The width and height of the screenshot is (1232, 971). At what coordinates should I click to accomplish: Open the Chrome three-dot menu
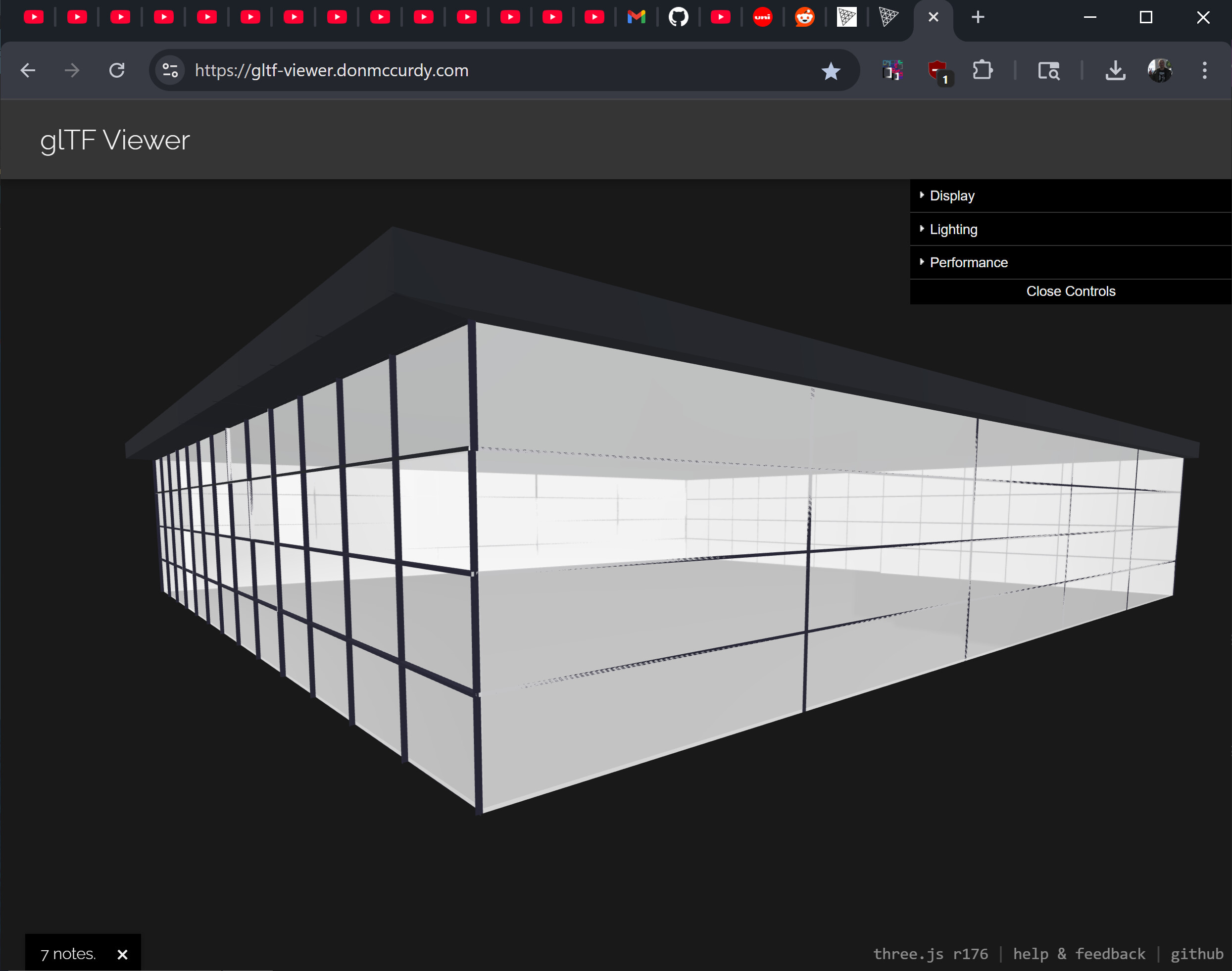[1204, 70]
